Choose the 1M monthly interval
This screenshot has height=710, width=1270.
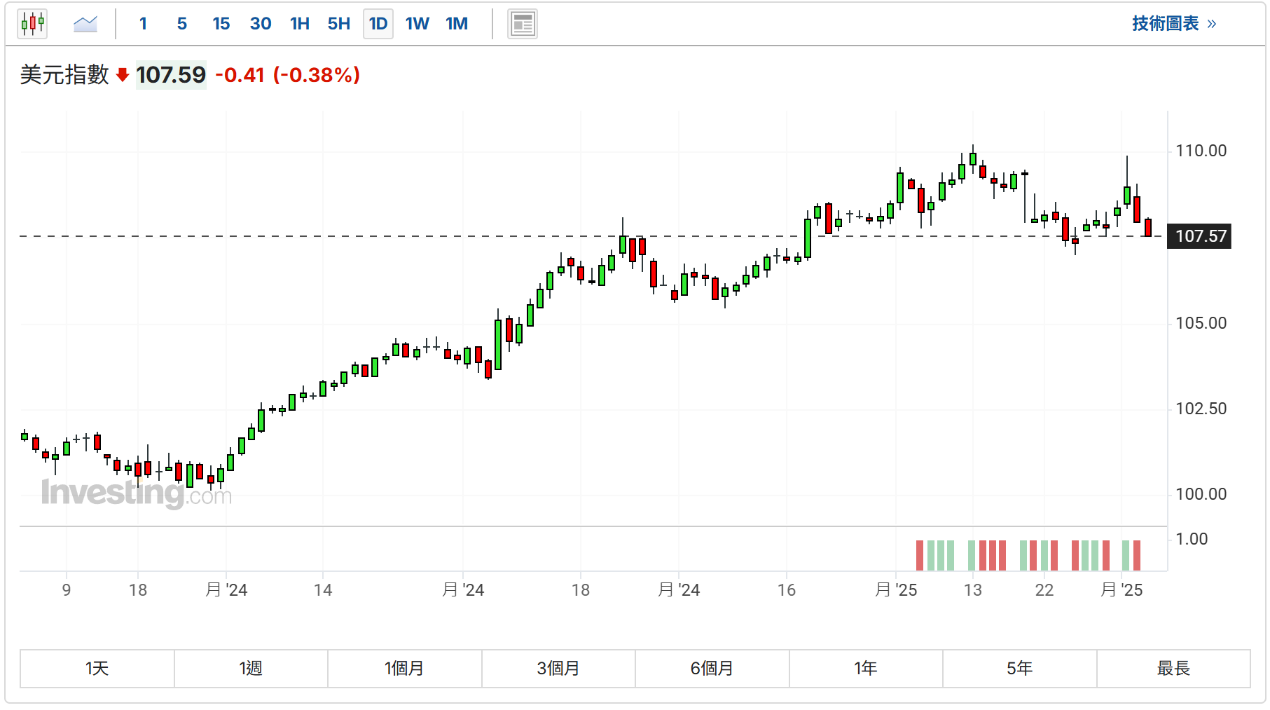click(456, 23)
